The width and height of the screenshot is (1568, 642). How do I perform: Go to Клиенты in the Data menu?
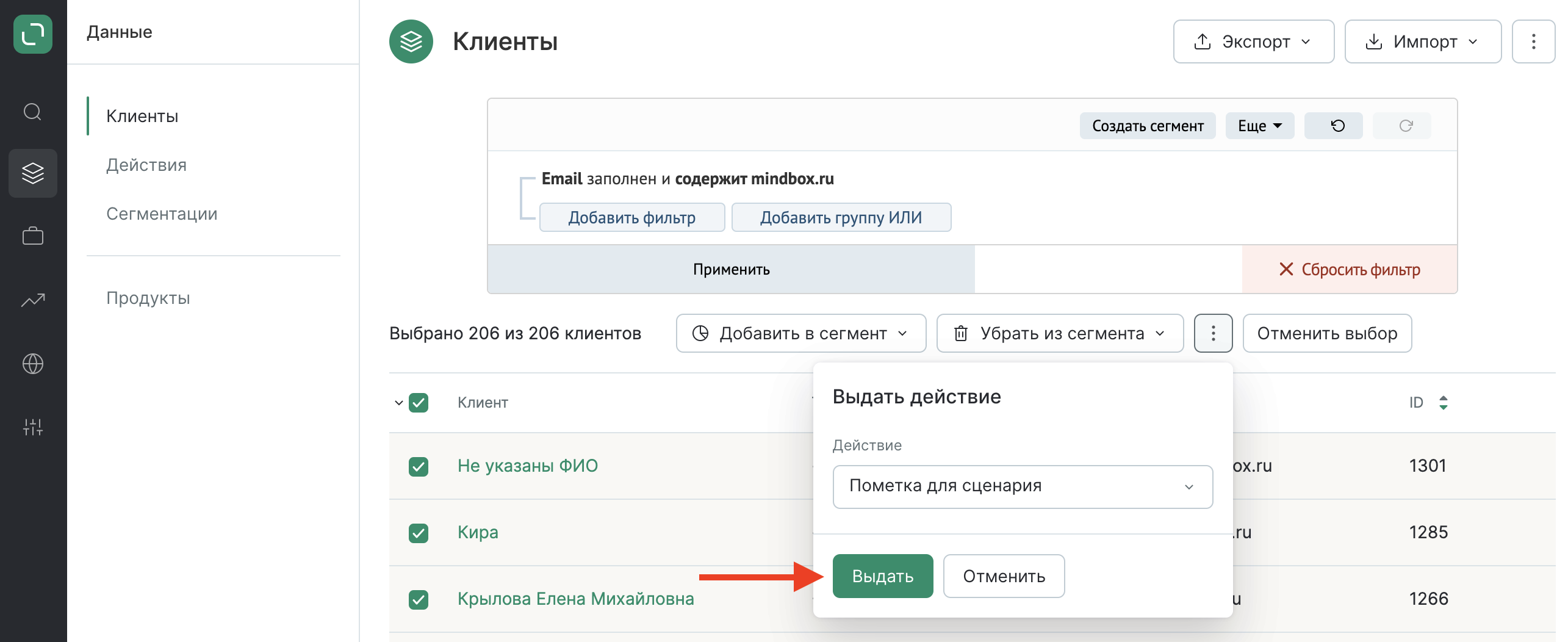(142, 116)
